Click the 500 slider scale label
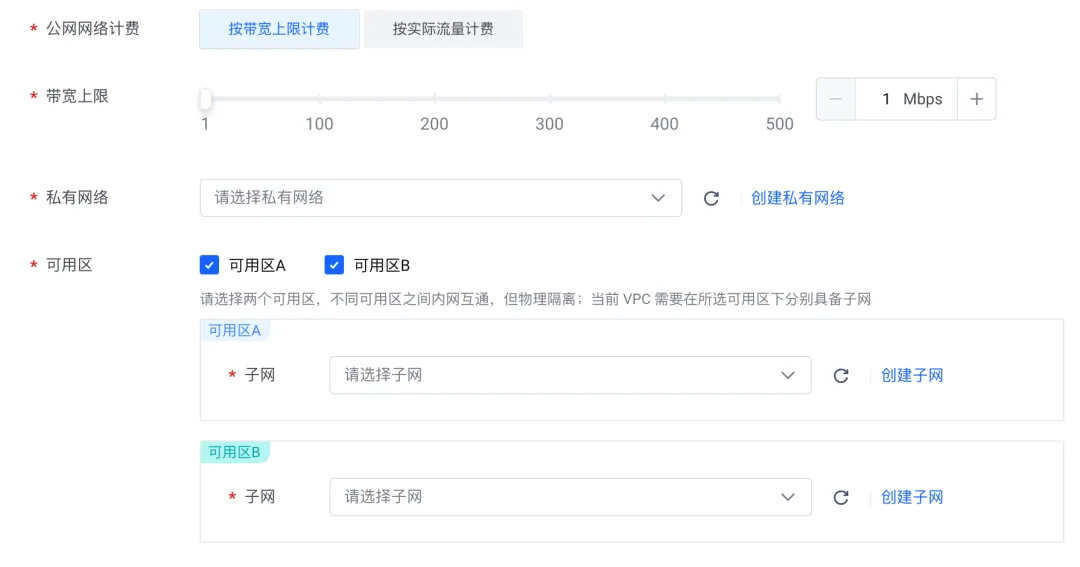 pyautogui.click(x=780, y=124)
